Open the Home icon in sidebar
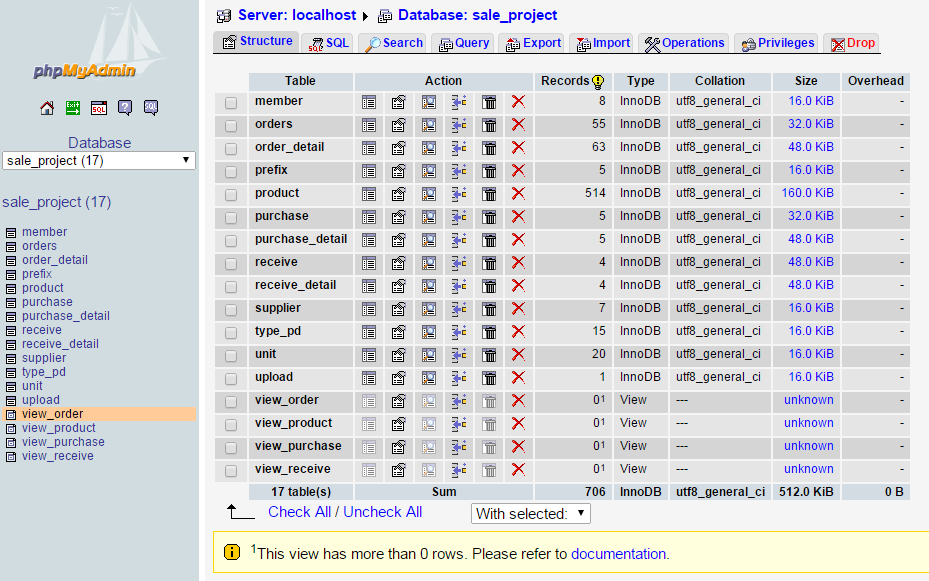The height and width of the screenshot is (581, 929). click(x=47, y=108)
